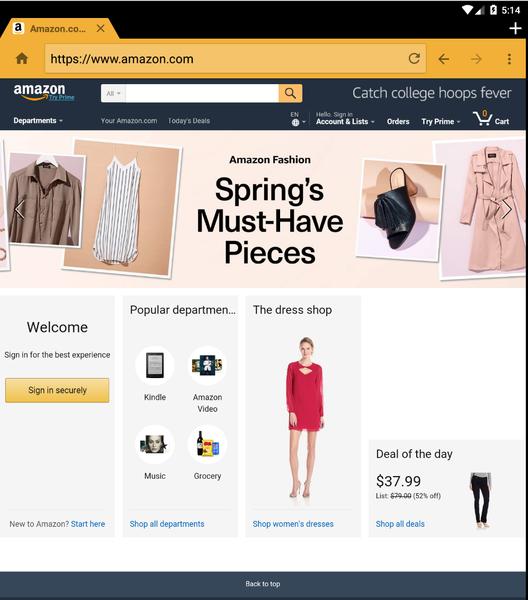The width and height of the screenshot is (528, 600).
Task: Go back using the browser back arrow
Action: (x=444, y=59)
